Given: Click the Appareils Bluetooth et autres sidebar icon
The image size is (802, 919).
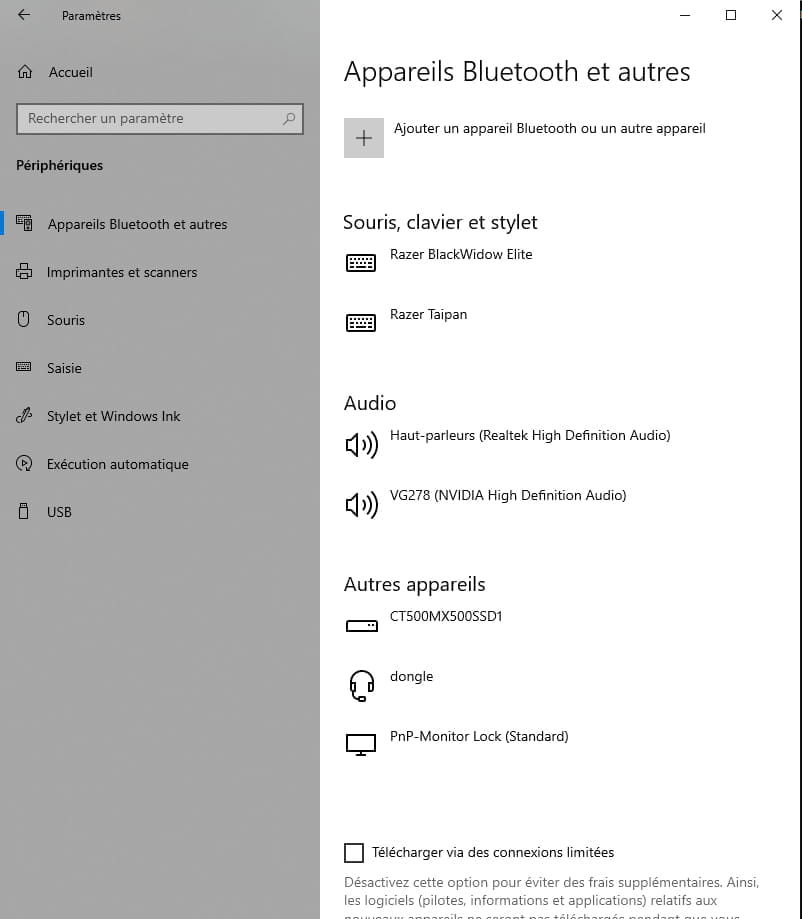Looking at the screenshot, I should pyautogui.click(x=24, y=223).
